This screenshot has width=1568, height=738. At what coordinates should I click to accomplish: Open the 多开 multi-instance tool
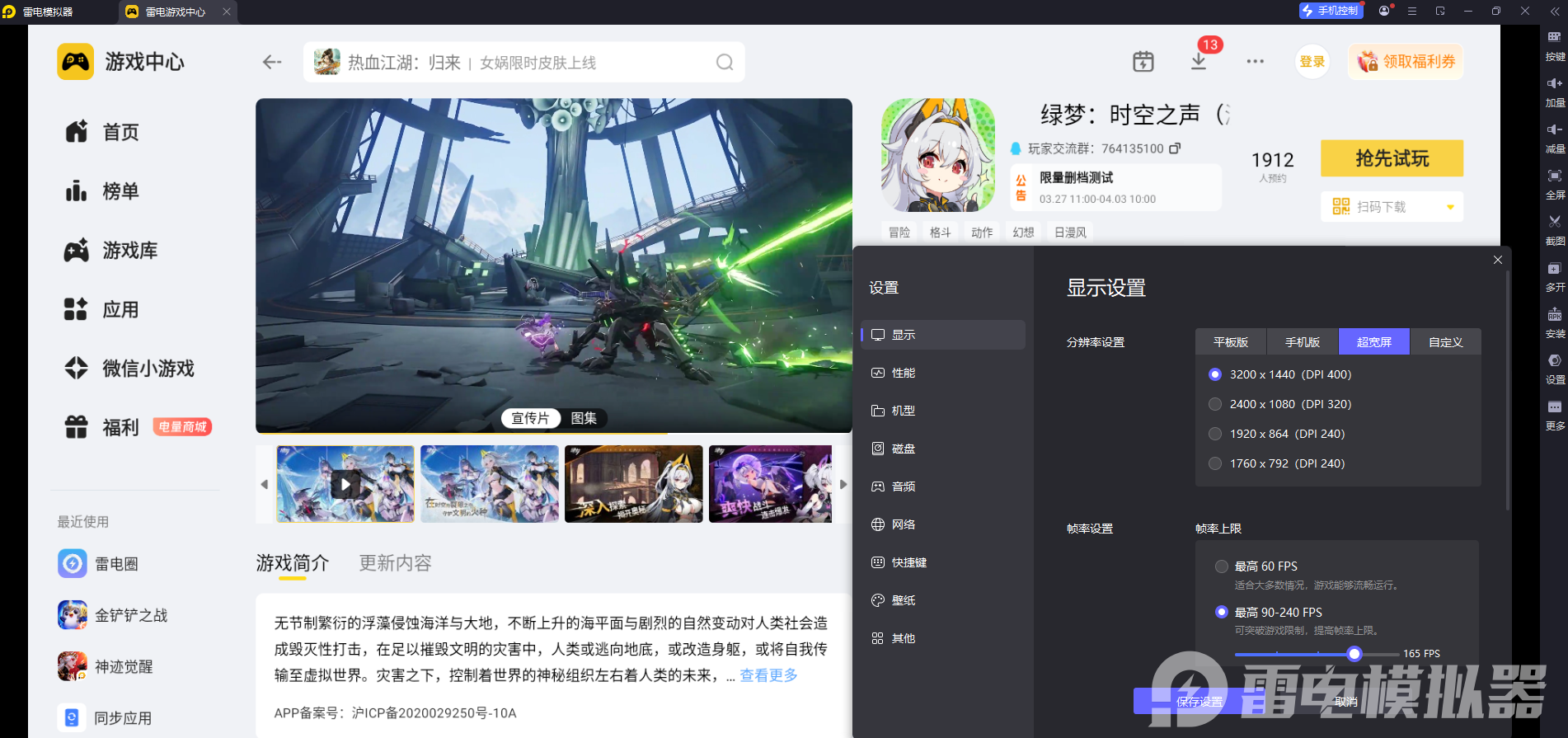point(1554,276)
